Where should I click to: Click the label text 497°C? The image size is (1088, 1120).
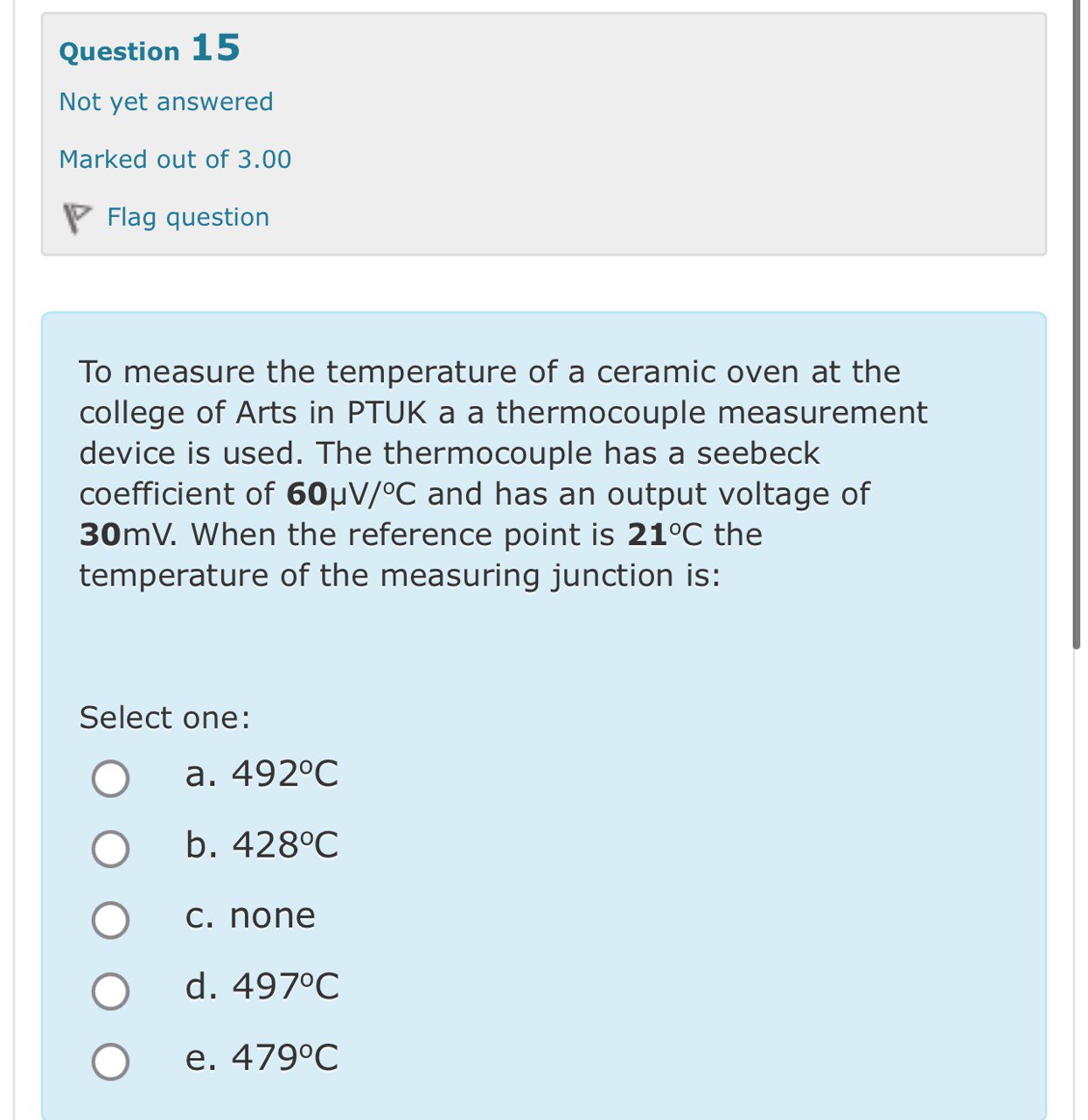point(262,988)
